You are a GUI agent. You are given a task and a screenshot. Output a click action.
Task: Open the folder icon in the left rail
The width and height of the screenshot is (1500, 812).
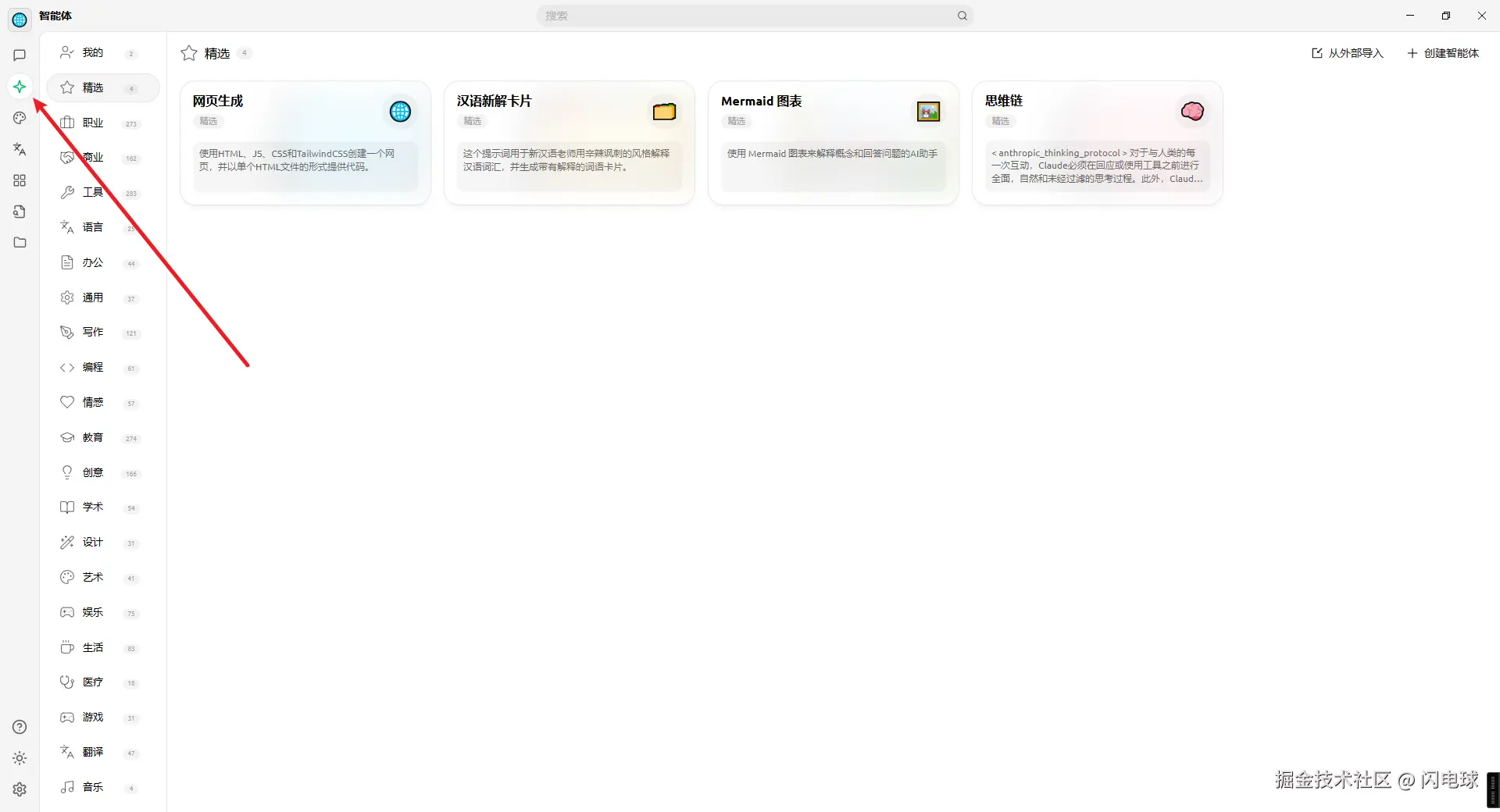[x=20, y=243]
